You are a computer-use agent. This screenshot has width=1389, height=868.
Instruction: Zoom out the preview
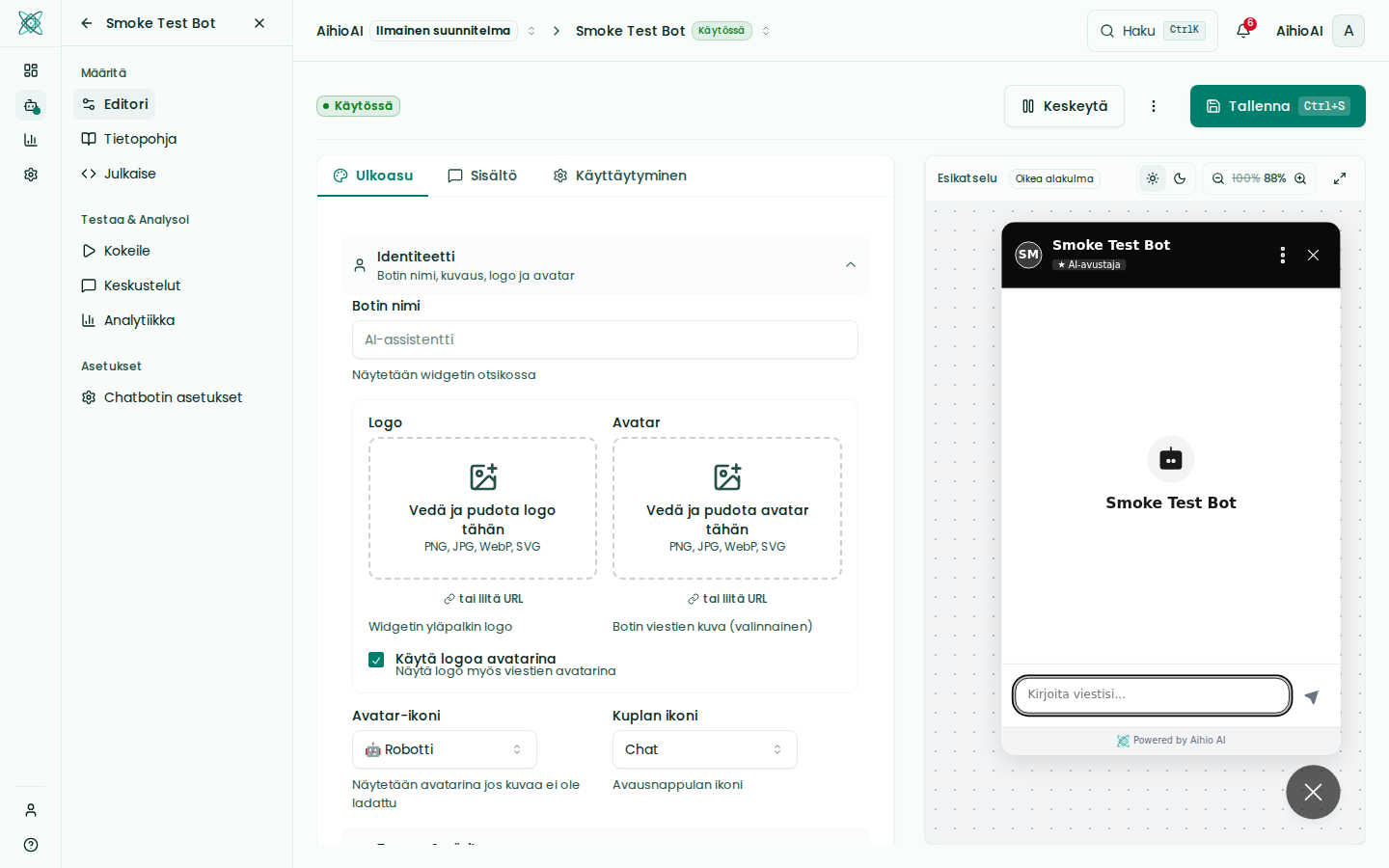point(1218,178)
